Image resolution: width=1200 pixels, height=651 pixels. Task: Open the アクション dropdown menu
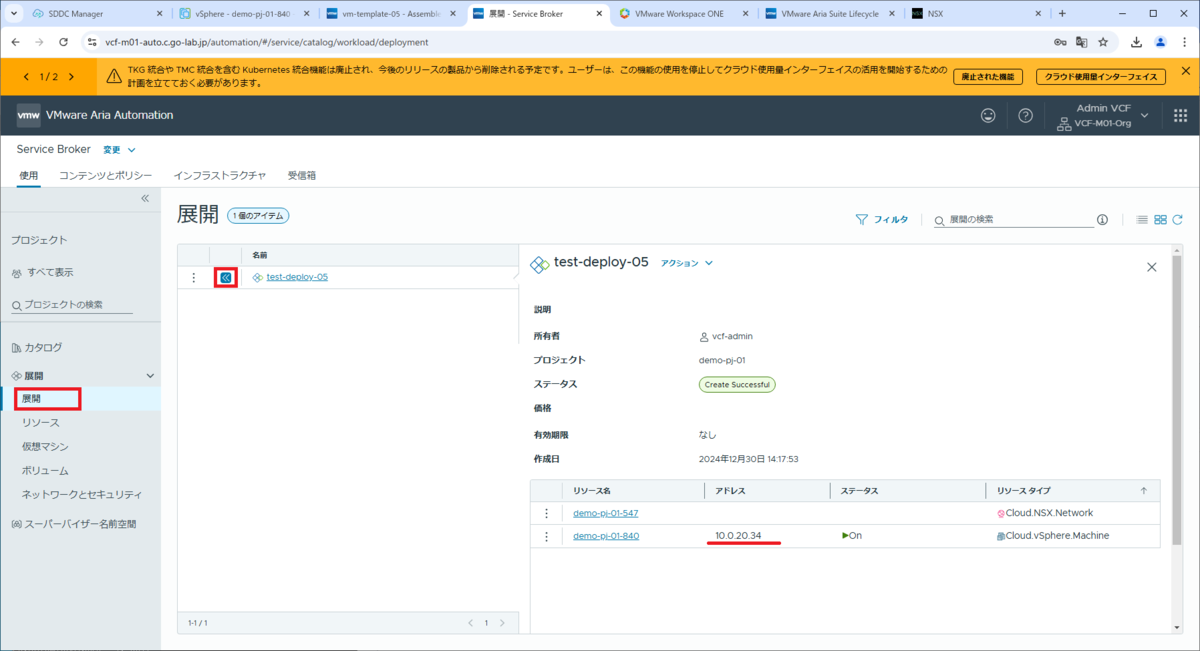pos(687,263)
